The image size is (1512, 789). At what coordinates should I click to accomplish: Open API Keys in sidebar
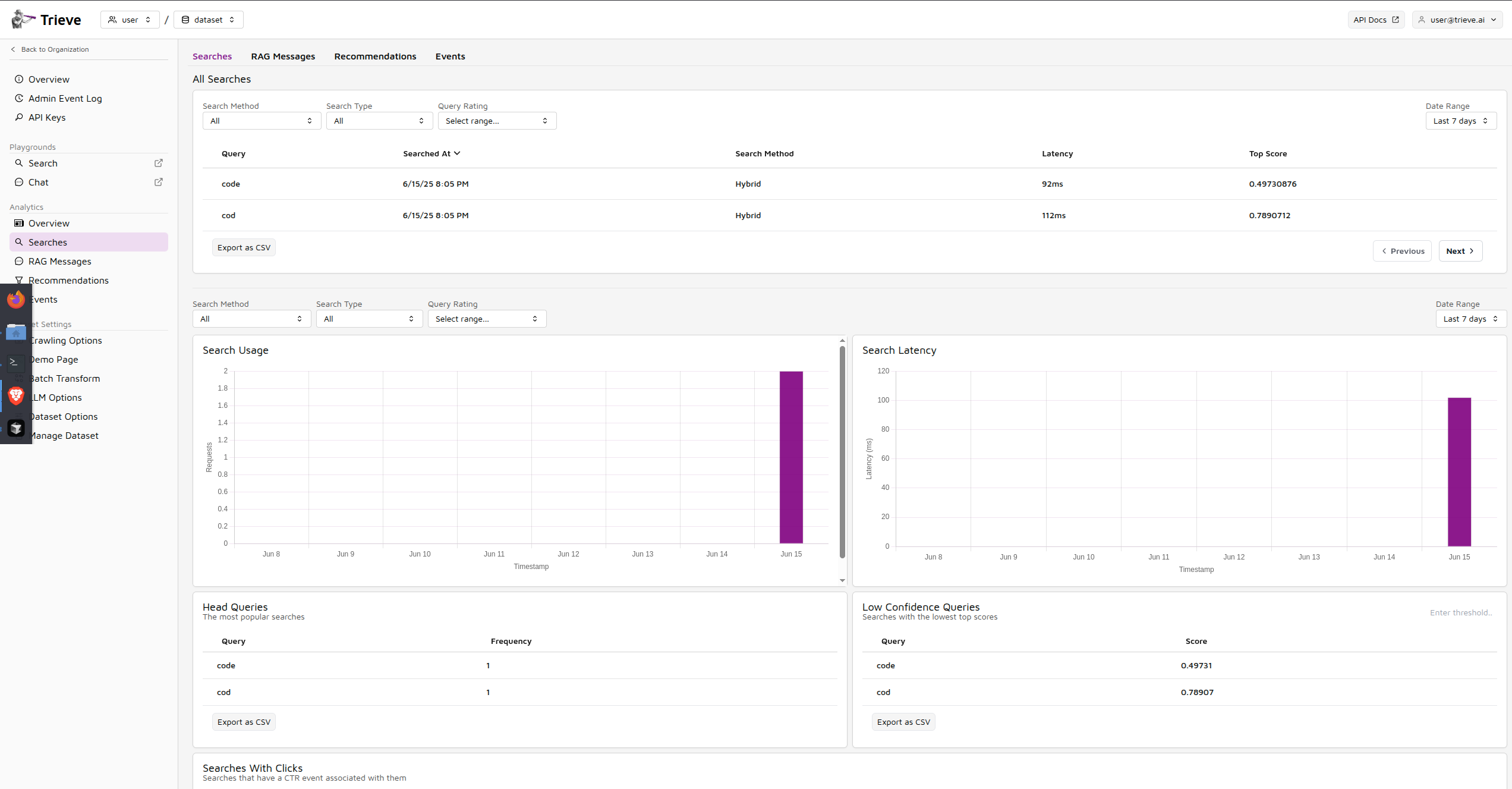[x=89, y=117]
